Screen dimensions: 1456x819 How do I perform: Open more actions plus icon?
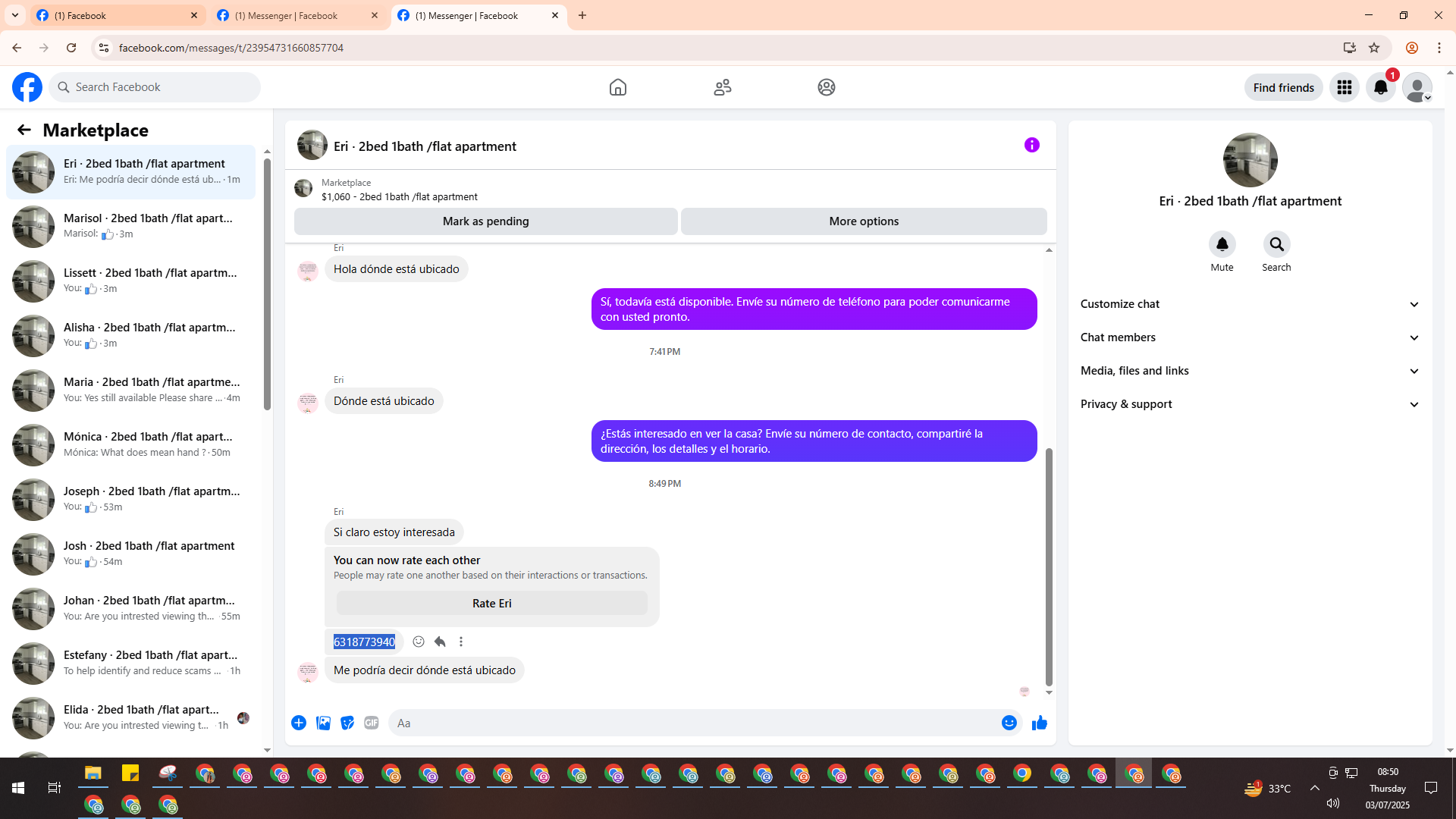pos(299,723)
